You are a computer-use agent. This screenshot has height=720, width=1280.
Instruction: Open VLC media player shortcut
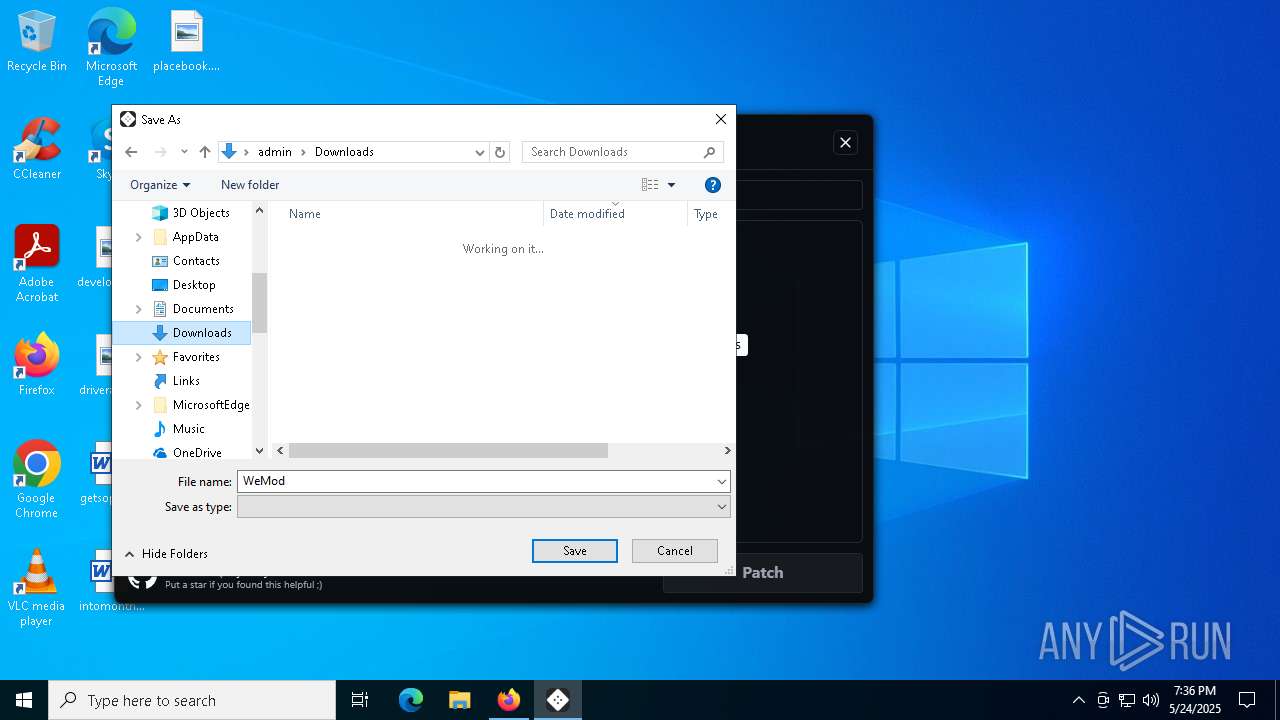tap(37, 588)
